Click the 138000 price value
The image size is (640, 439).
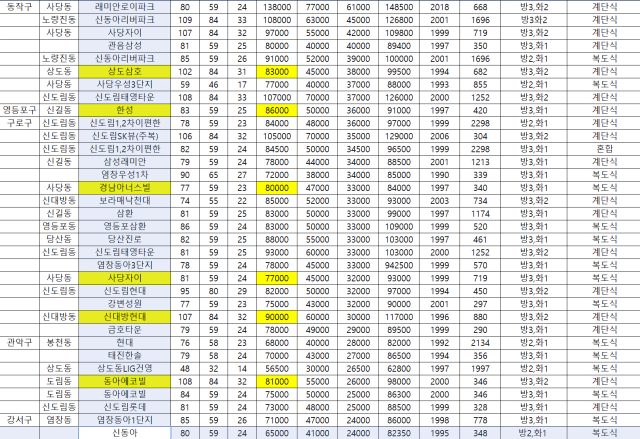[x=277, y=7]
